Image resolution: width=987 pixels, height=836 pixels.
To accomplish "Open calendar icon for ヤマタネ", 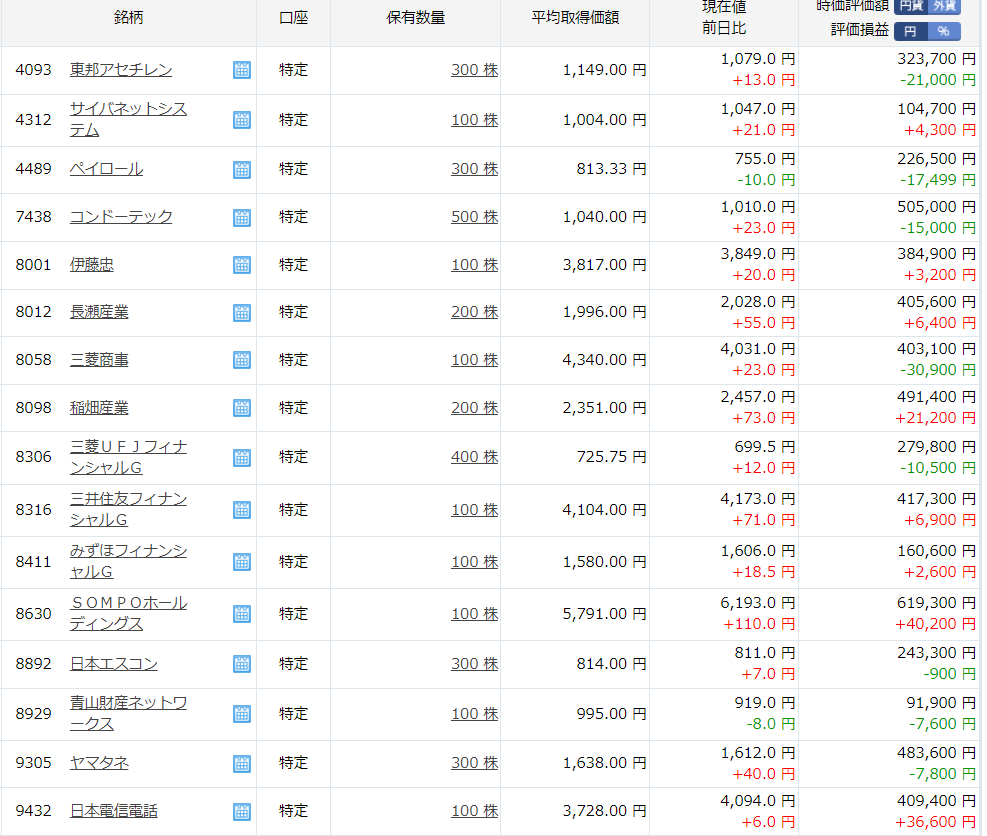I will click(x=242, y=764).
